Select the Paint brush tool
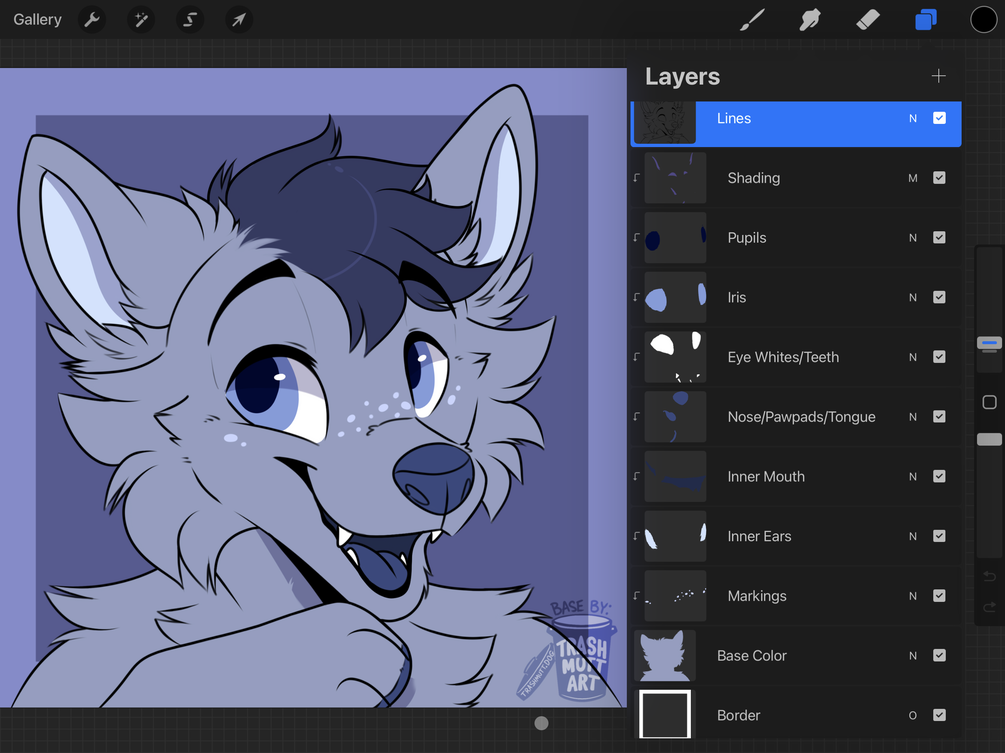The height and width of the screenshot is (753, 1005). [752, 20]
